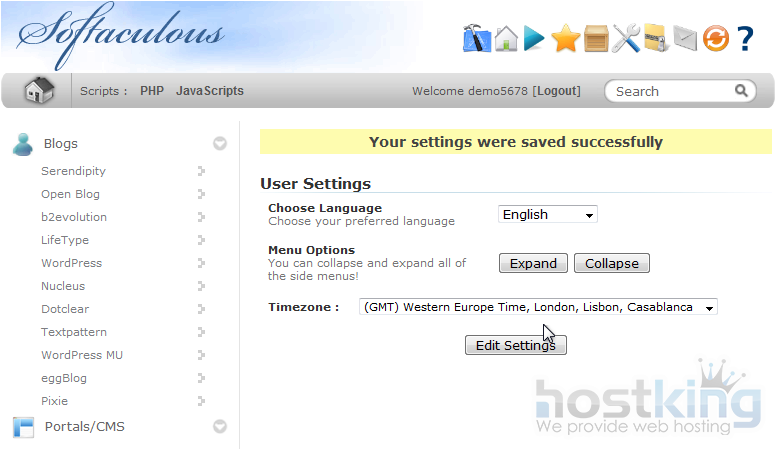Viewport: 776px width, 450px height.
Task: Open the Timezone dropdown list
Action: click(538, 307)
